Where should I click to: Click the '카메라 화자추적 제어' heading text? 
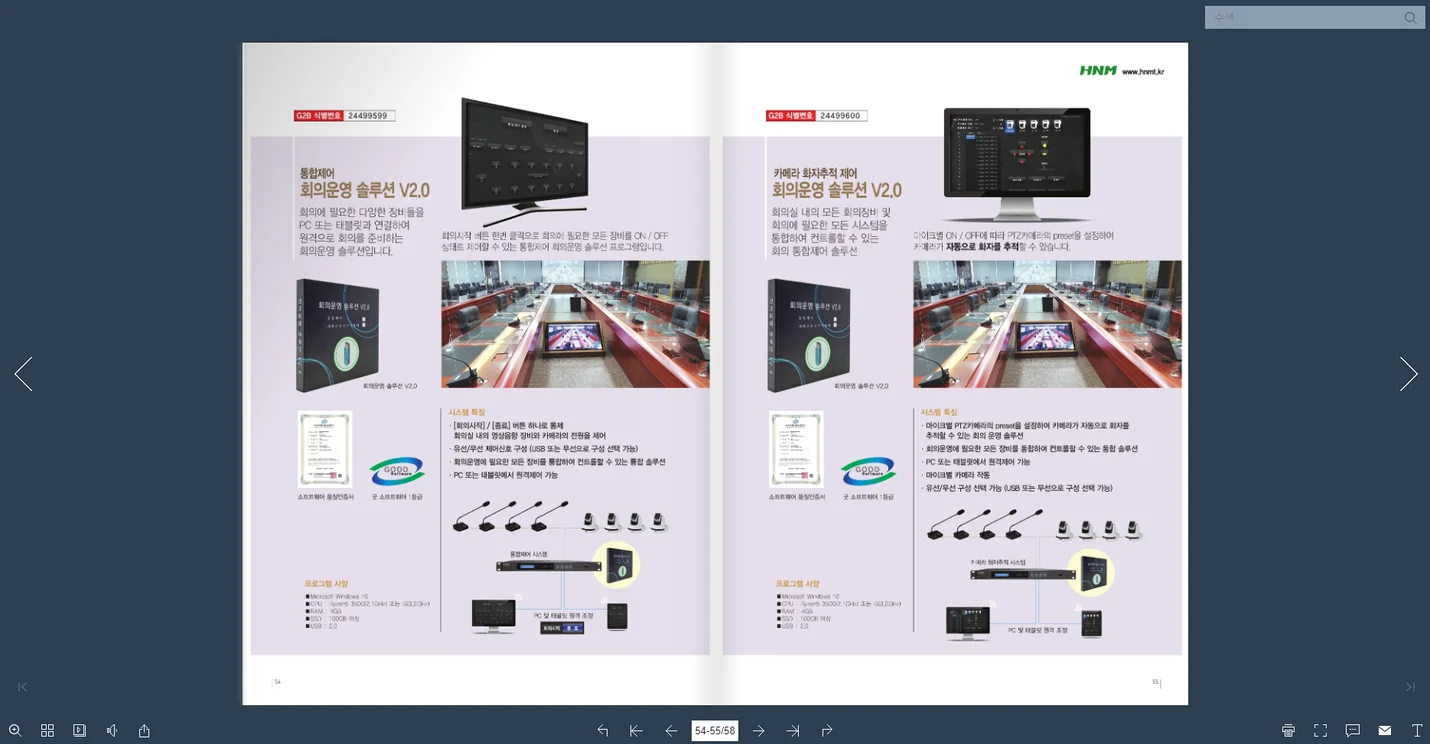click(815, 173)
